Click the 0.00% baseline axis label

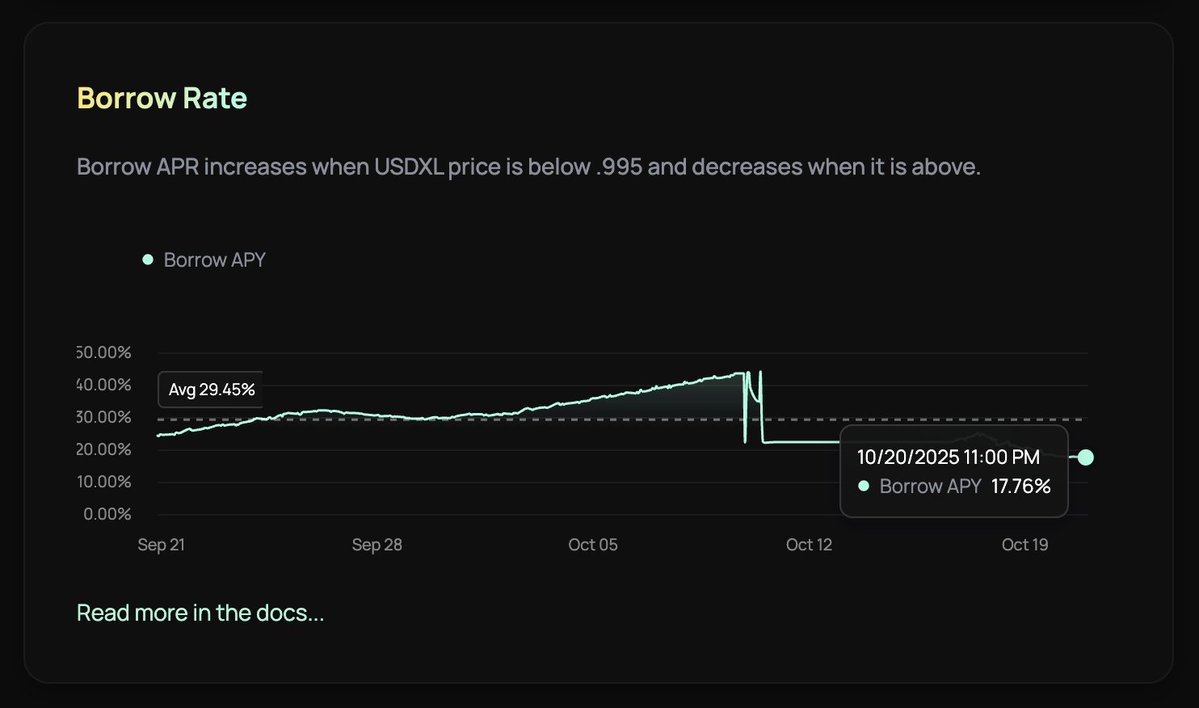pyautogui.click(x=108, y=514)
